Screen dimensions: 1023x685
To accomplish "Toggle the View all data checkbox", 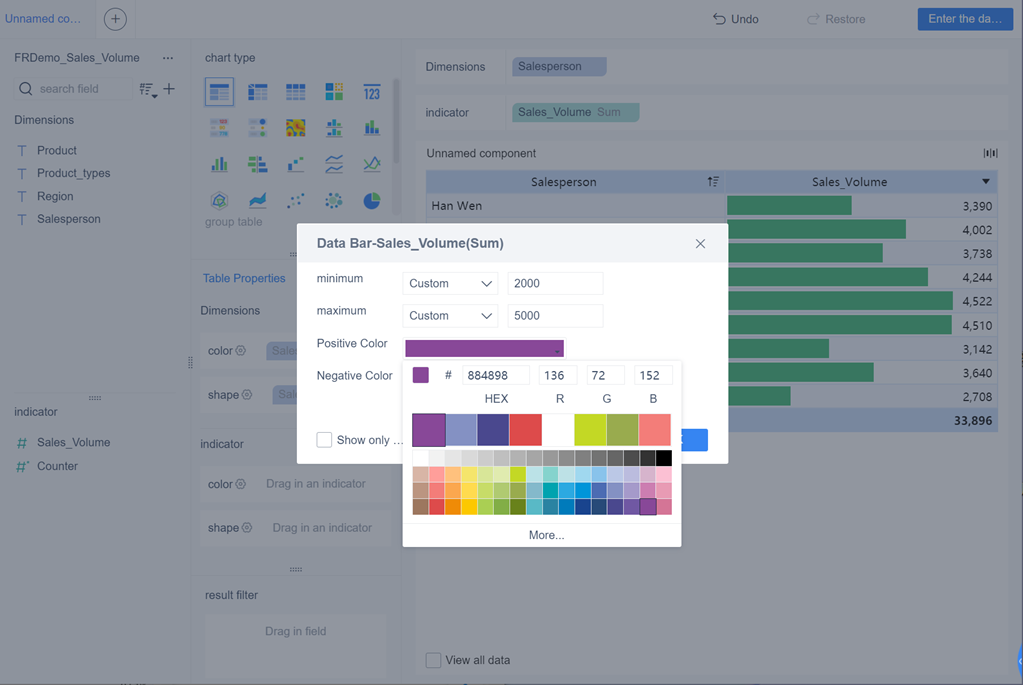I will click(433, 660).
